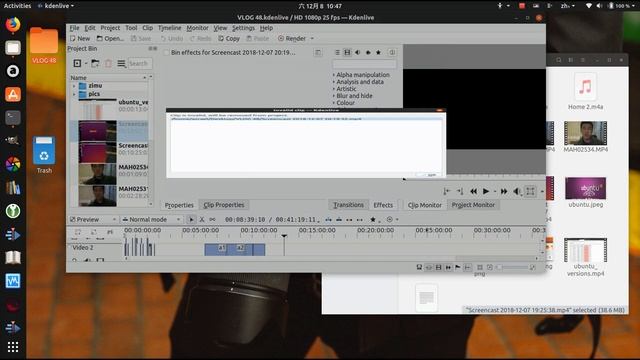Set zone in point on monitor
The height and width of the screenshot is (360, 640).
tap(447, 191)
